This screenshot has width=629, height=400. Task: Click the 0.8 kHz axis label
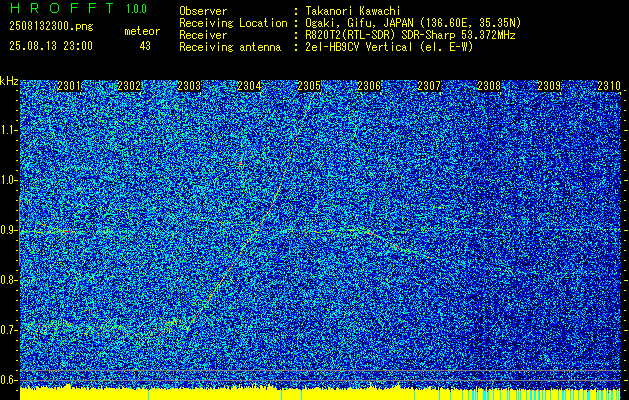[9, 280]
